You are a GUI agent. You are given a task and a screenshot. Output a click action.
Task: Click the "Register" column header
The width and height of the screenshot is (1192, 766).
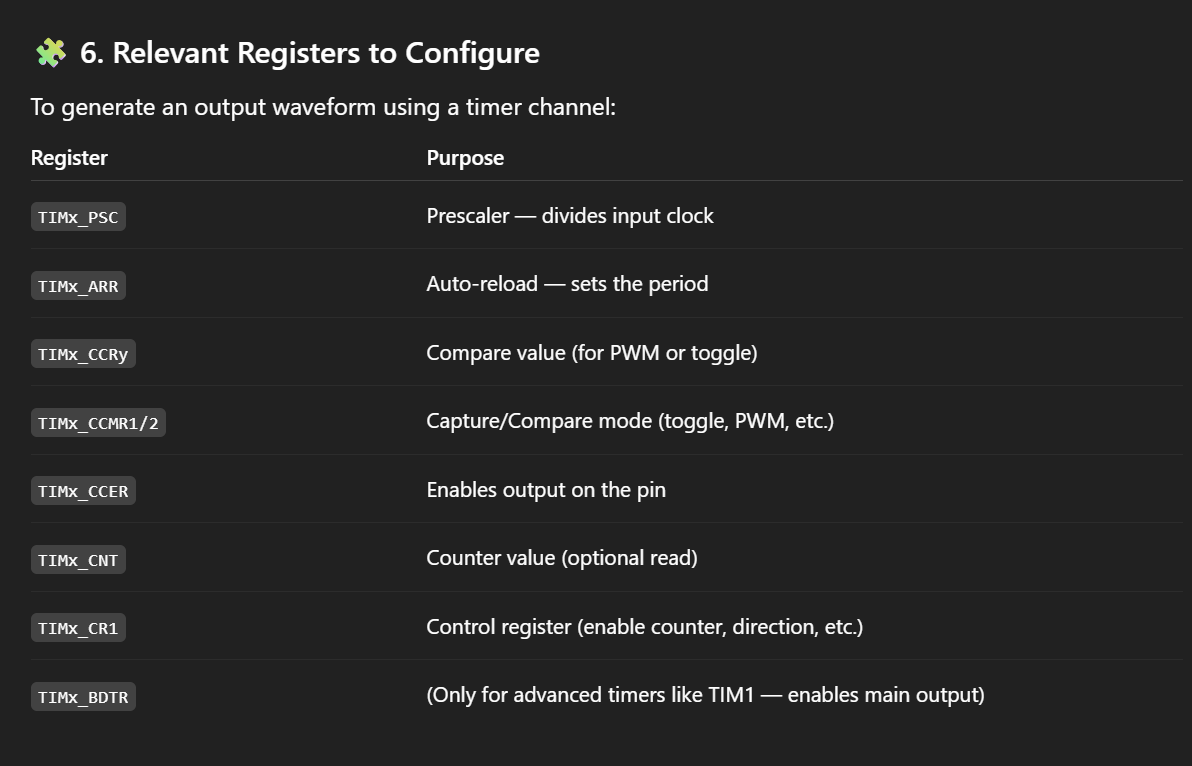click(69, 158)
